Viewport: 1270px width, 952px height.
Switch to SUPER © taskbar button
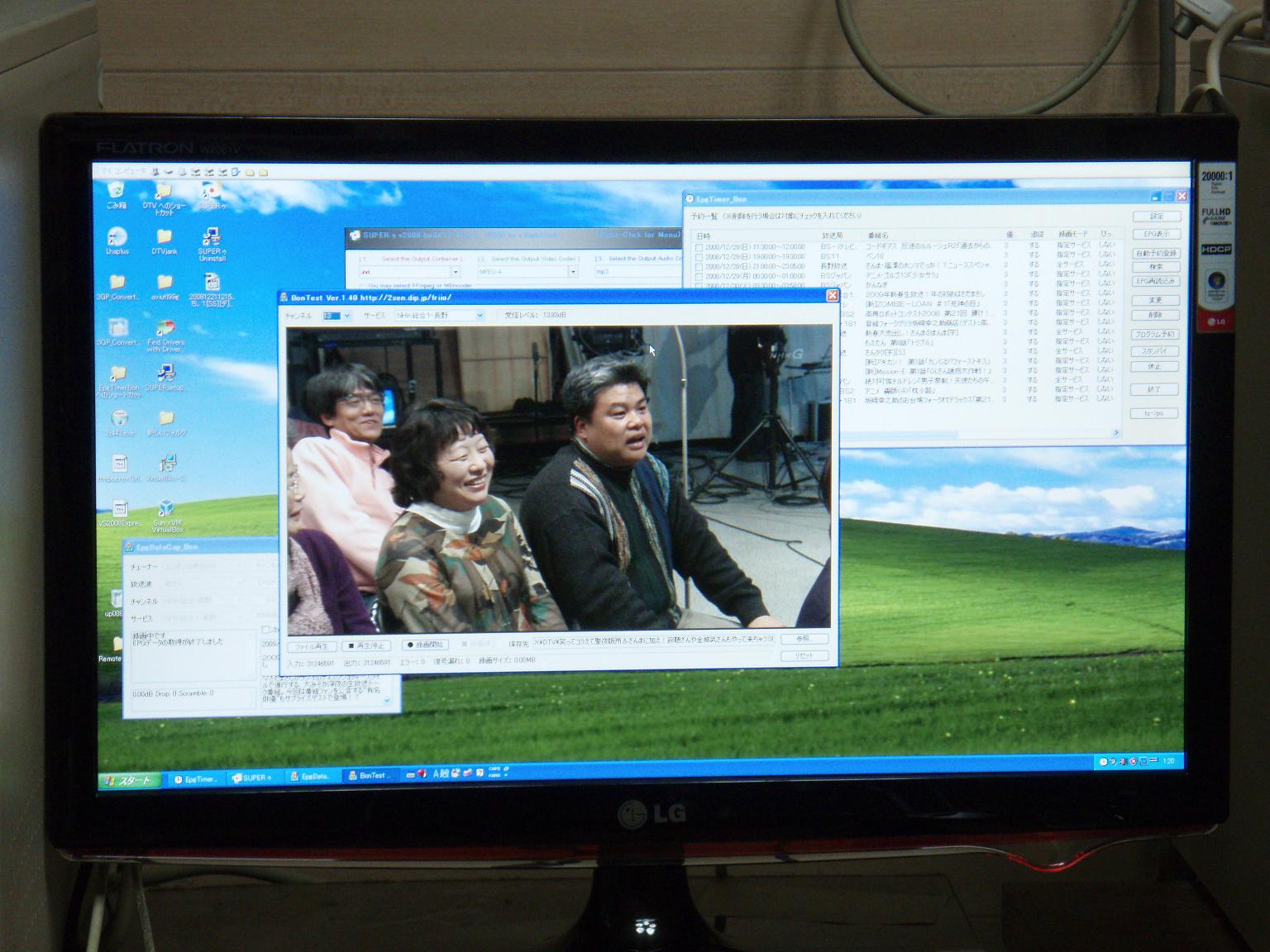[253, 778]
